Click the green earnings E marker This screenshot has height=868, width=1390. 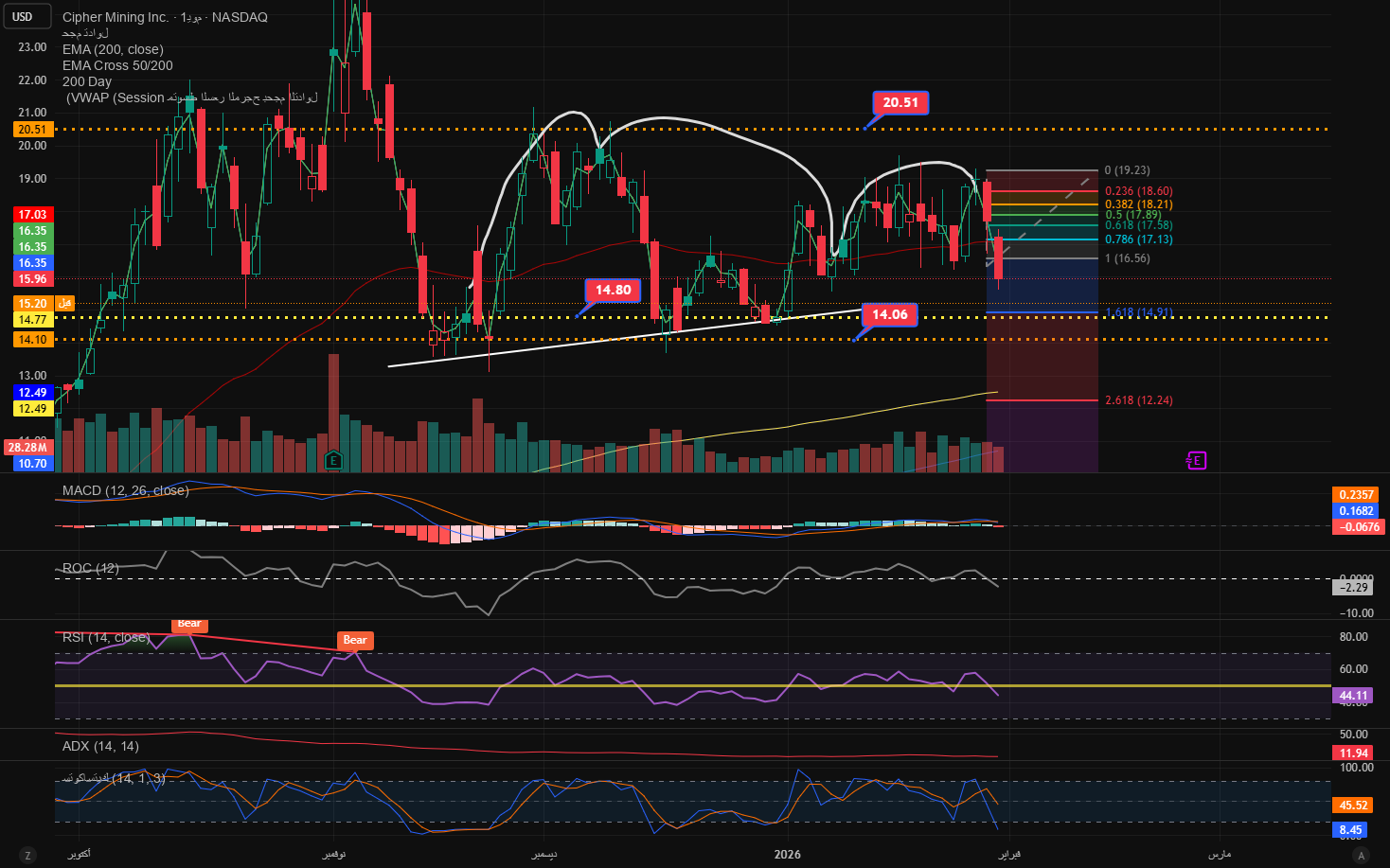click(x=333, y=461)
